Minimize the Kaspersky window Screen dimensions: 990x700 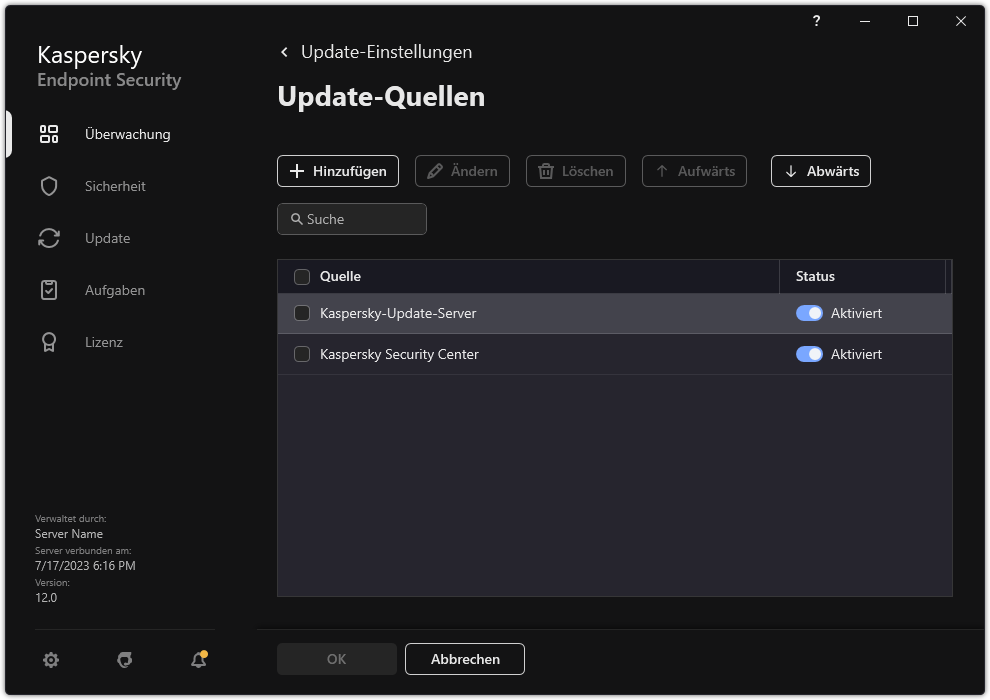(x=865, y=21)
